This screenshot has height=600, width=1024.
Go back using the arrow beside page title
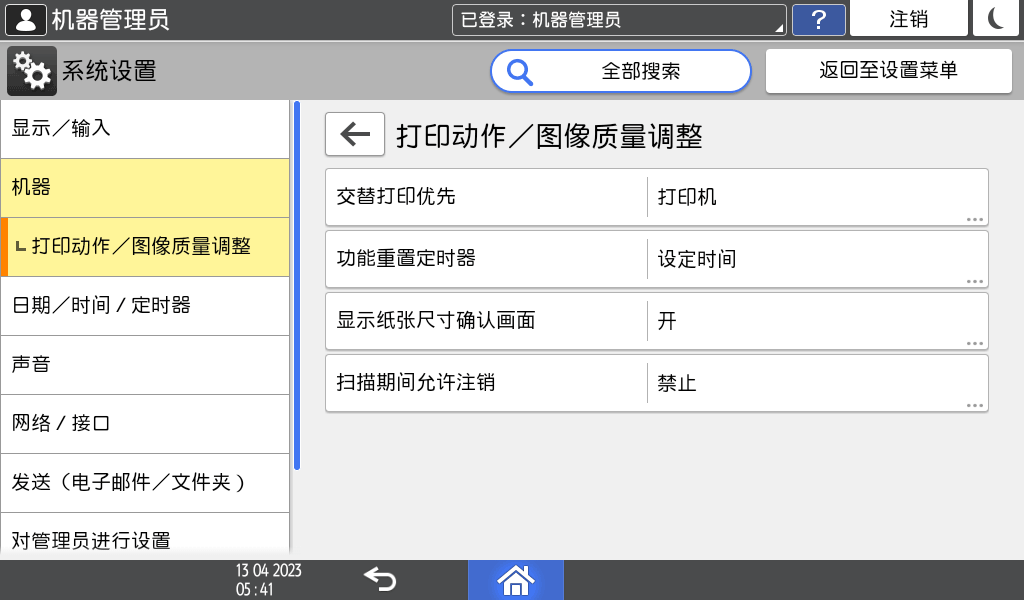354,135
